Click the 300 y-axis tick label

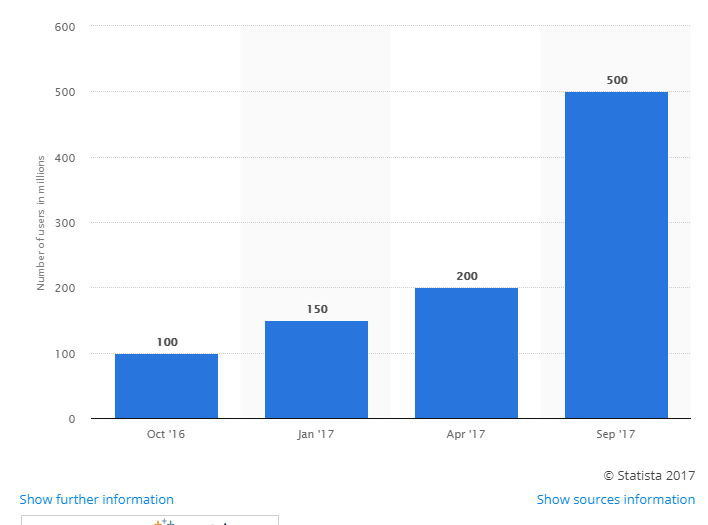tap(65, 223)
